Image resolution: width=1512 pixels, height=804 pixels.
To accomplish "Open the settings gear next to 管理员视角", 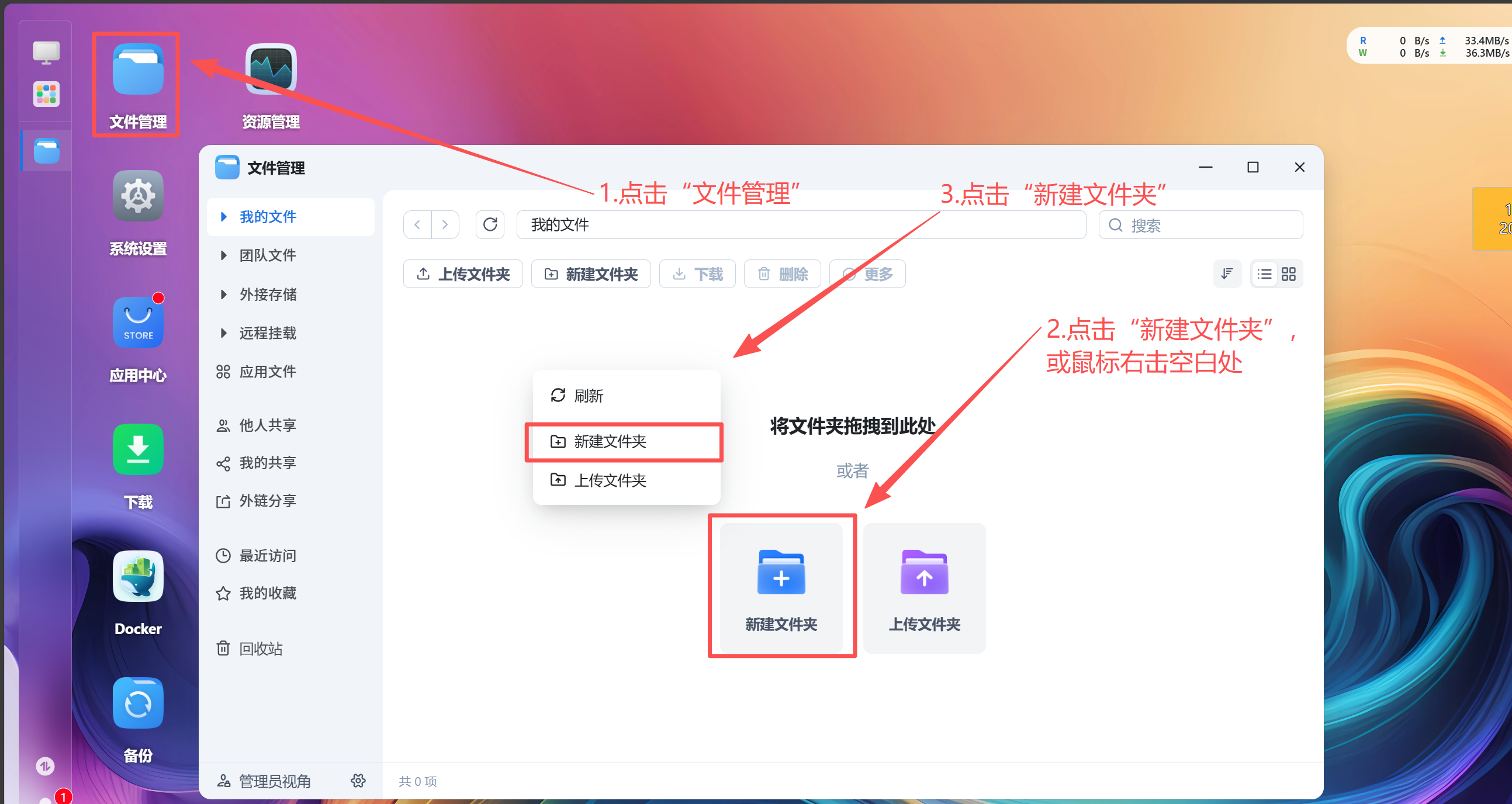I will tap(358, 781).
